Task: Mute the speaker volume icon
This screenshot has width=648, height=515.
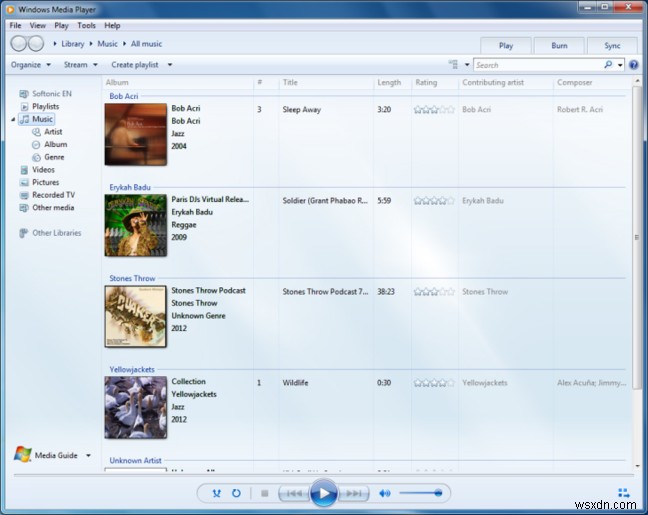Action: 385,493
